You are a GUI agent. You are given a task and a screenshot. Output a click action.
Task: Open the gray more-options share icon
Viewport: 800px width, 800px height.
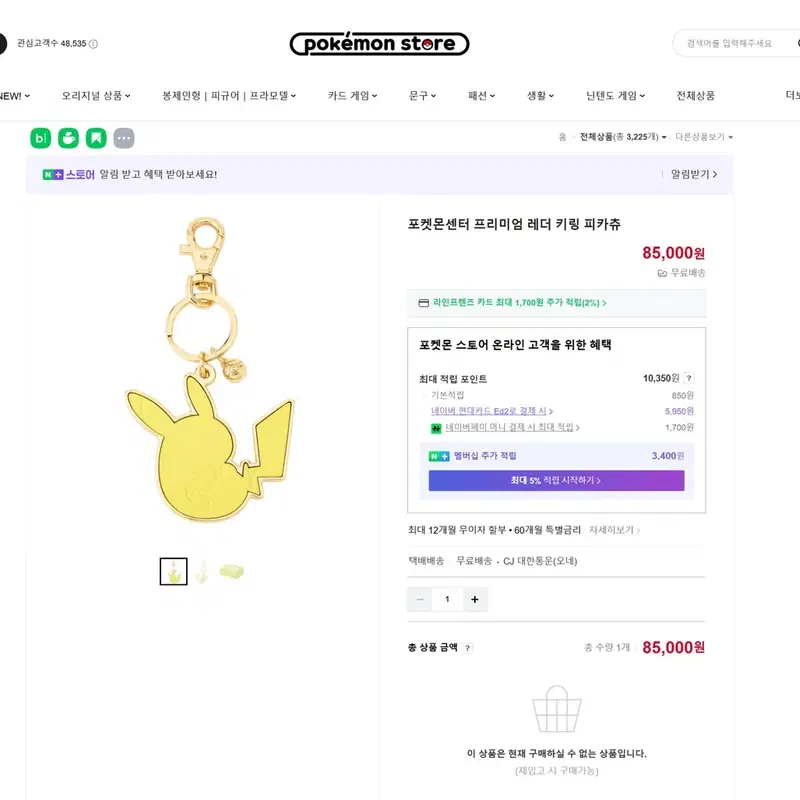[124, 138]
